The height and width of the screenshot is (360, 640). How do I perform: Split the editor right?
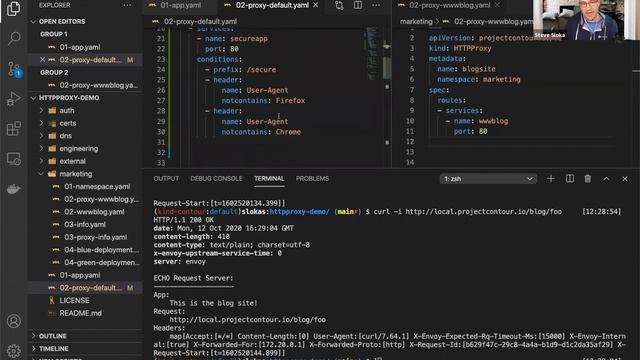tap(358, 5)
